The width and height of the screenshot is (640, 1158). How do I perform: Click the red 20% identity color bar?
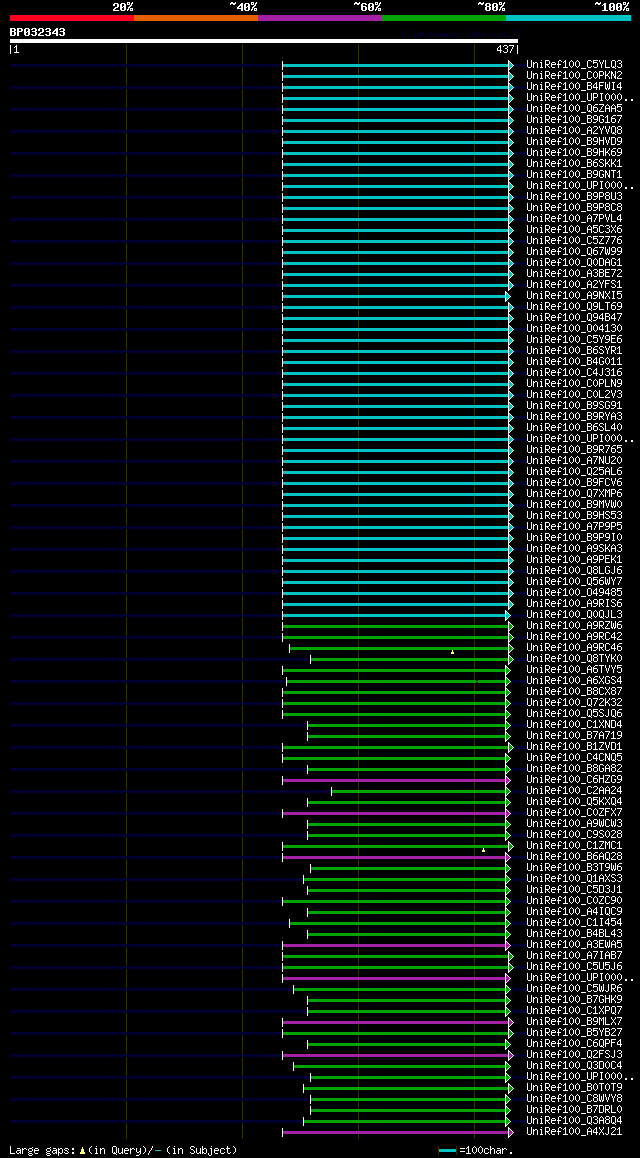click(72, 17)
